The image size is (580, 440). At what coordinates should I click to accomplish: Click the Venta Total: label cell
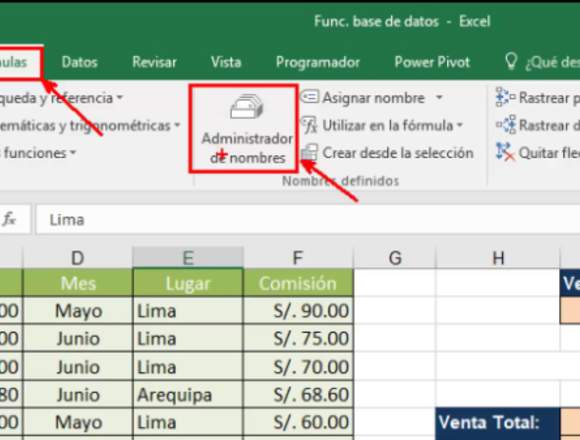pos(498,423)
